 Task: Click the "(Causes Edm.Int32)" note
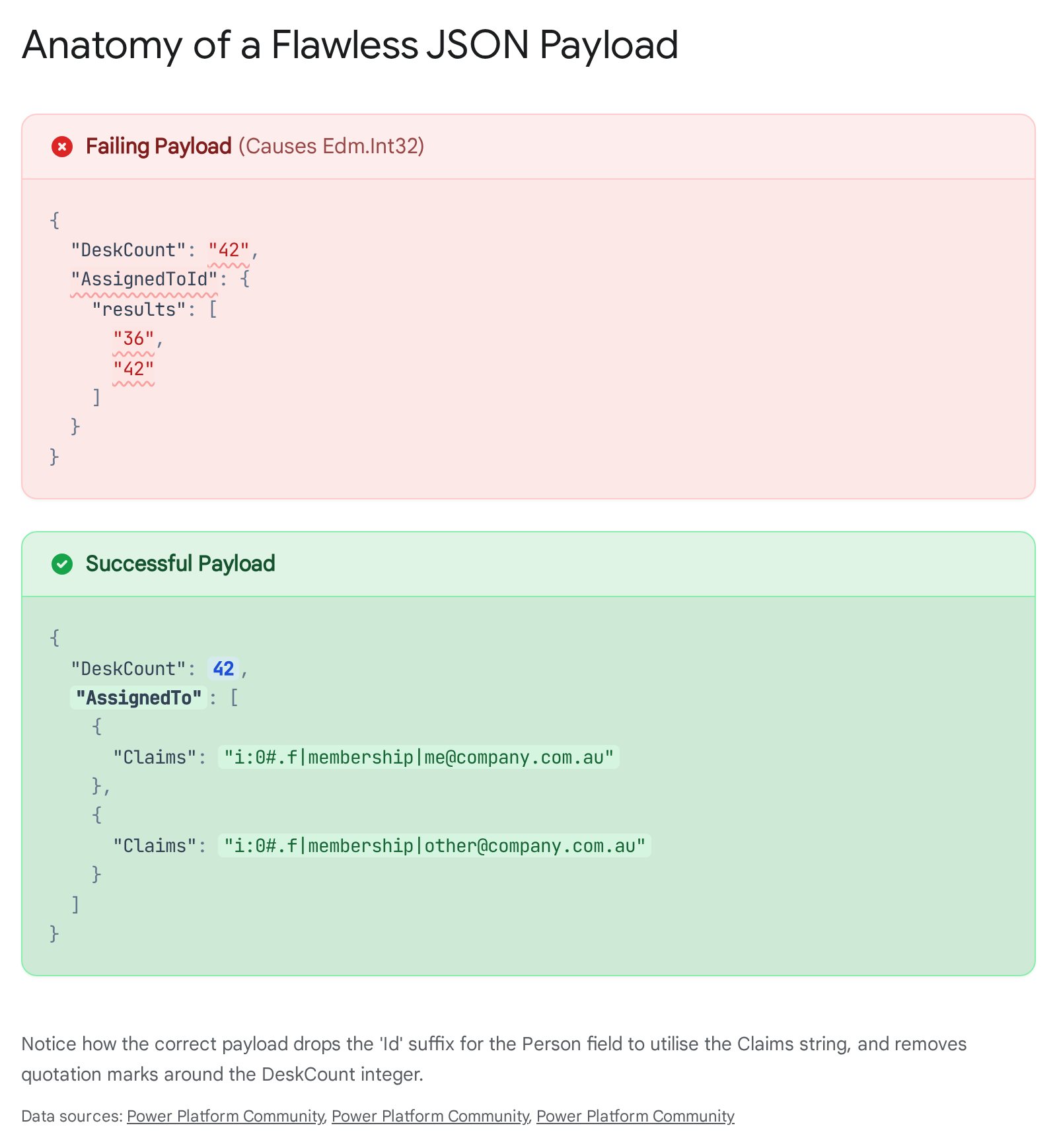pos(331,146)
